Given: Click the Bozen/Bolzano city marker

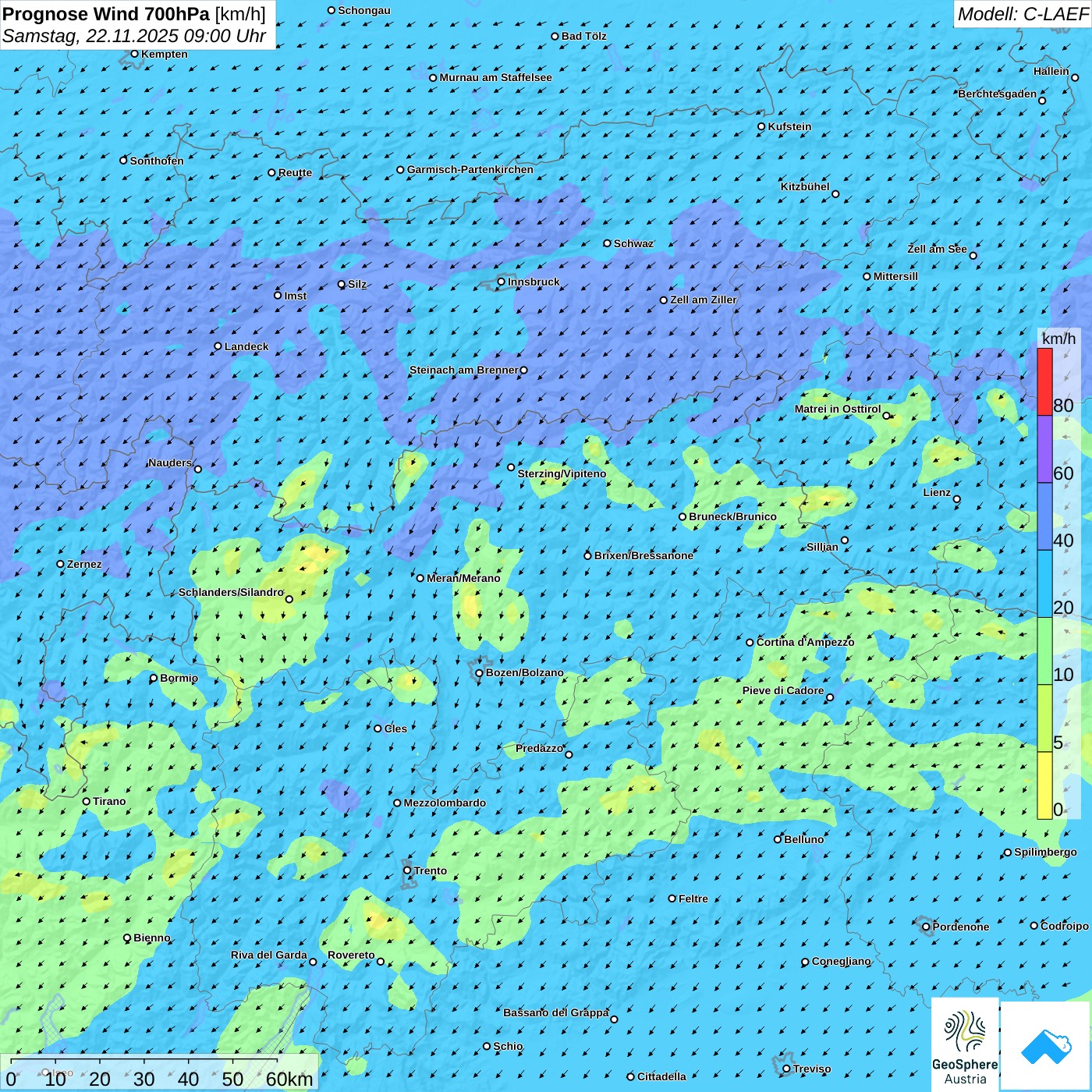Looking at the screenshot, I should (480, 673).
